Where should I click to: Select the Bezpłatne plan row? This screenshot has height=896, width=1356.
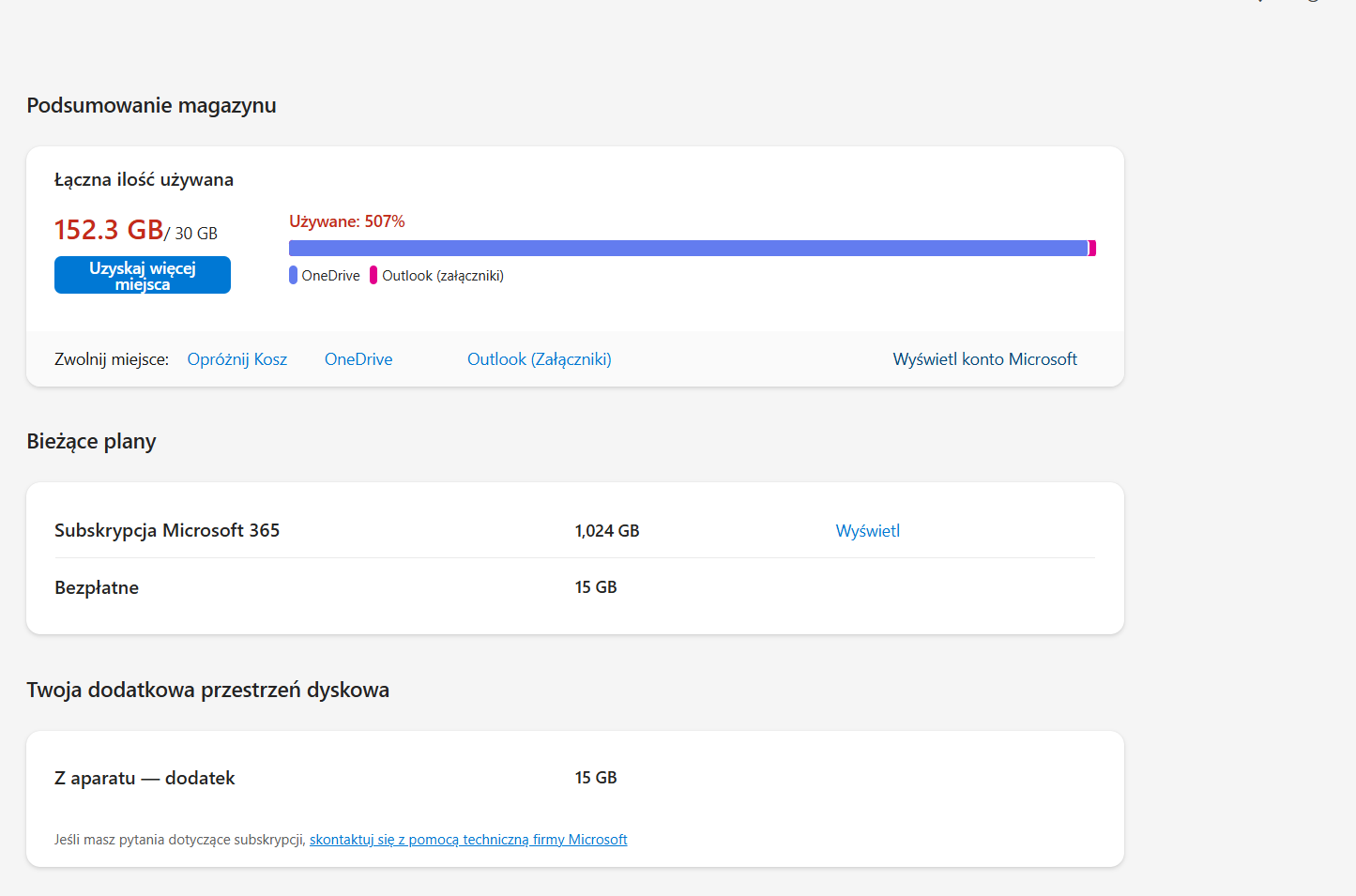pos(97,588)
